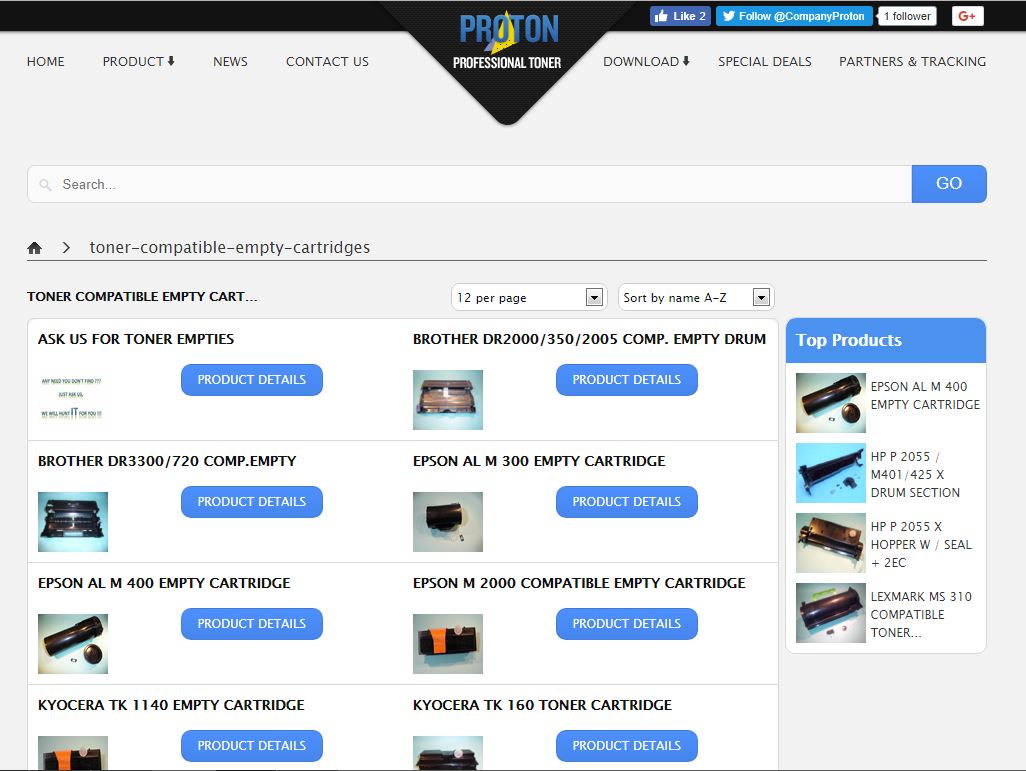The height and width of the screenshot is (771, 1026).
Task: Expand the DOWNLOAD menu
Action: tap(646, 62)
